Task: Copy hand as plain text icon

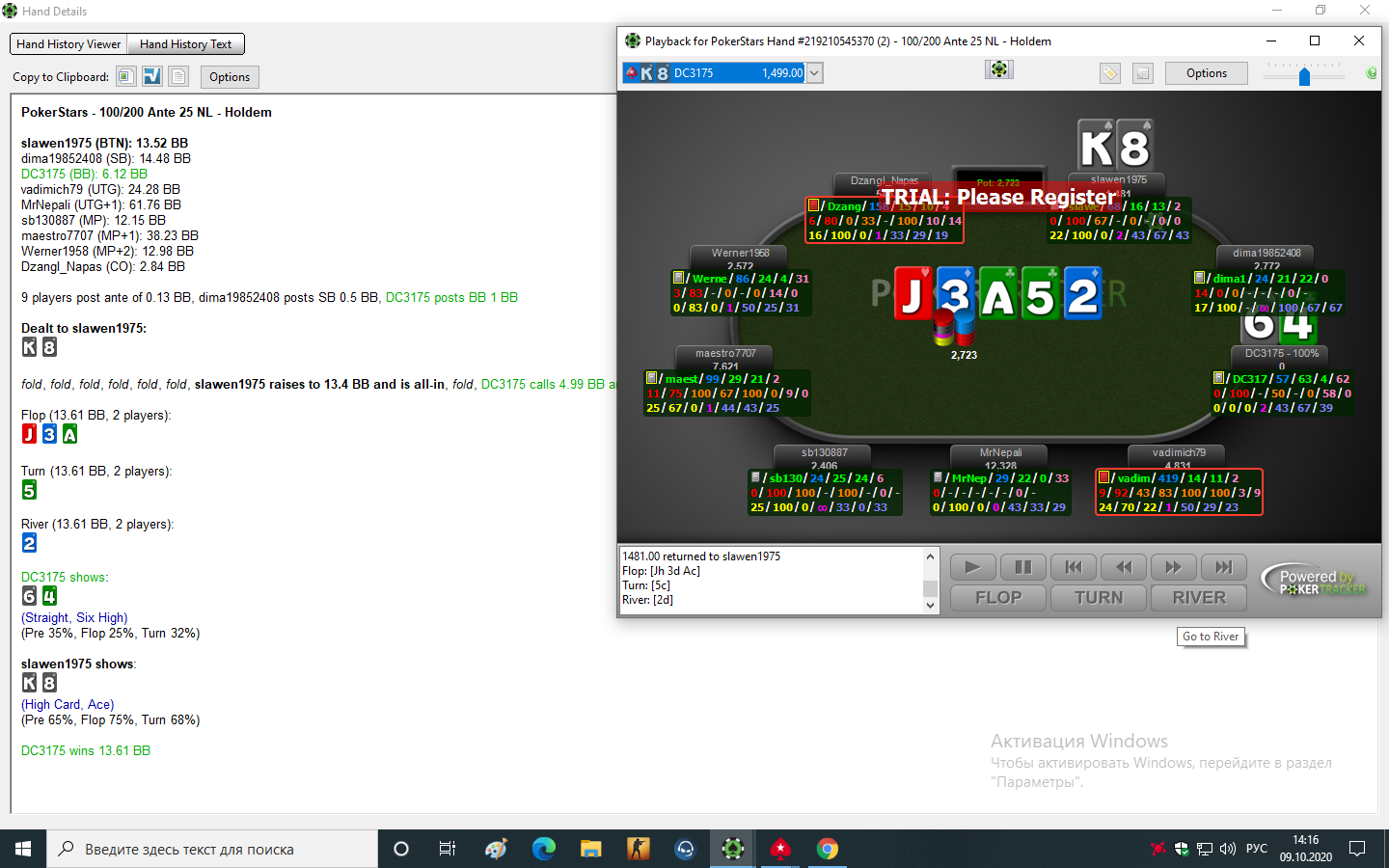Action: tap(178, 76)
